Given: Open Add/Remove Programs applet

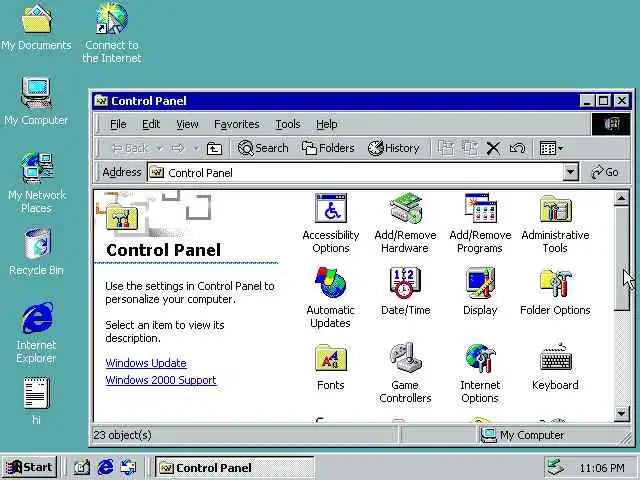Looking at the screenshot, I should [480, 224].
